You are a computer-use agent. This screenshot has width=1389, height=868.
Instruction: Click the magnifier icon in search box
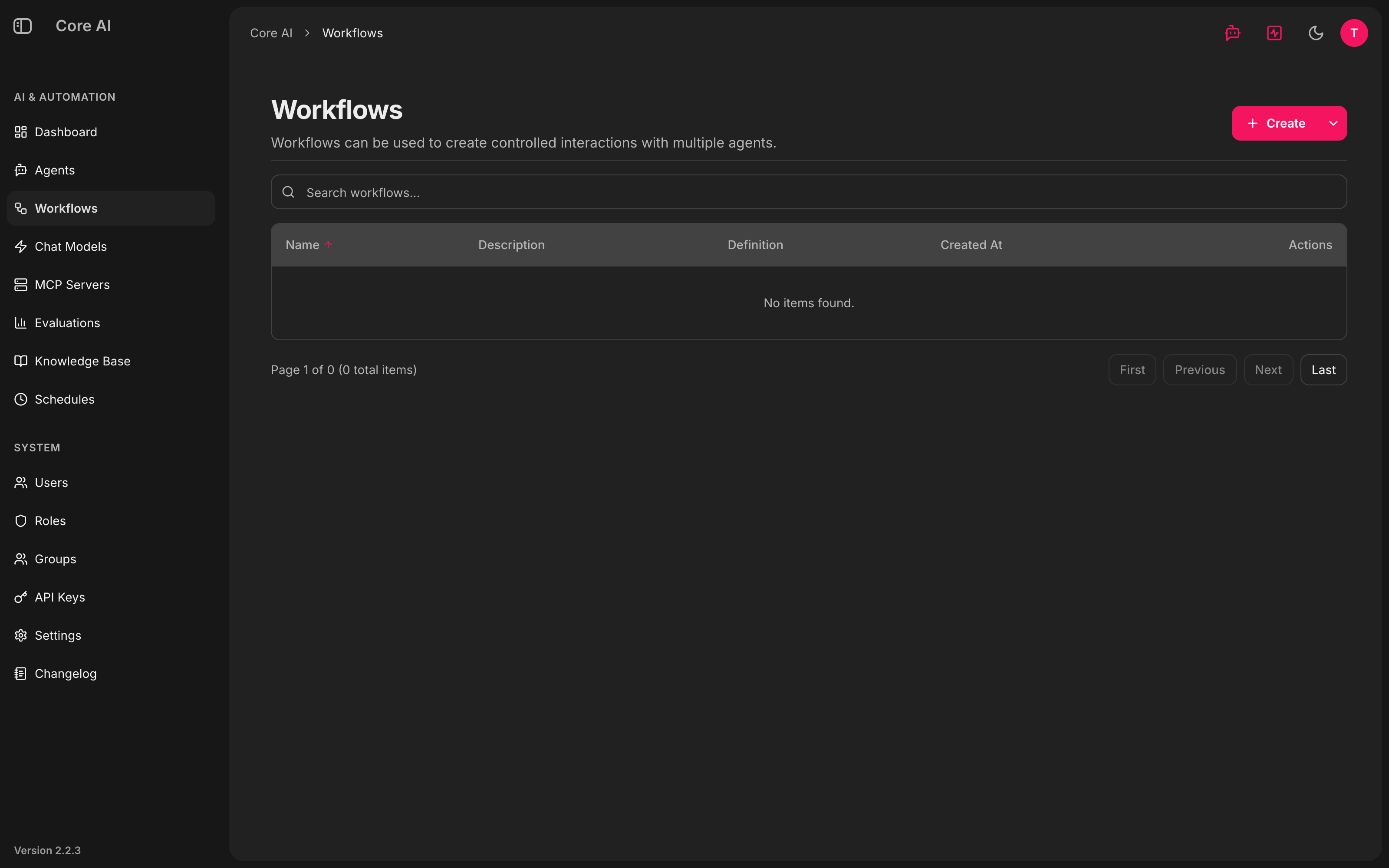tap(288, 192)
